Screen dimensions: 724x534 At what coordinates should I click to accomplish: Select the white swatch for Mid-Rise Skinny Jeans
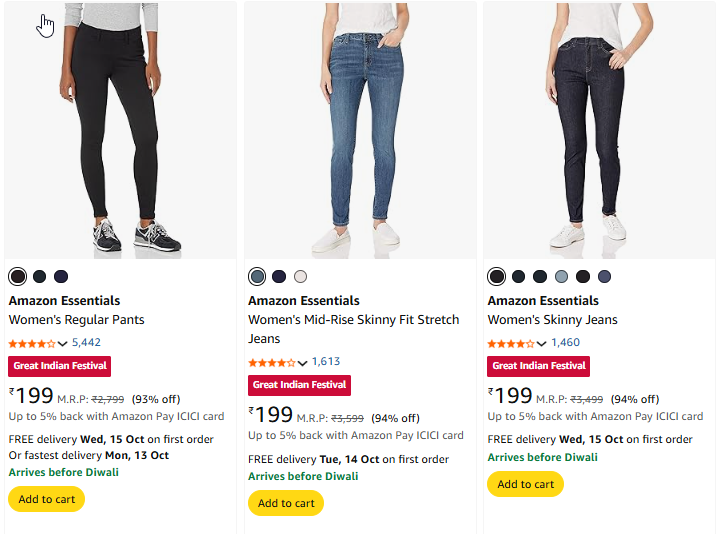coord(301,276)
